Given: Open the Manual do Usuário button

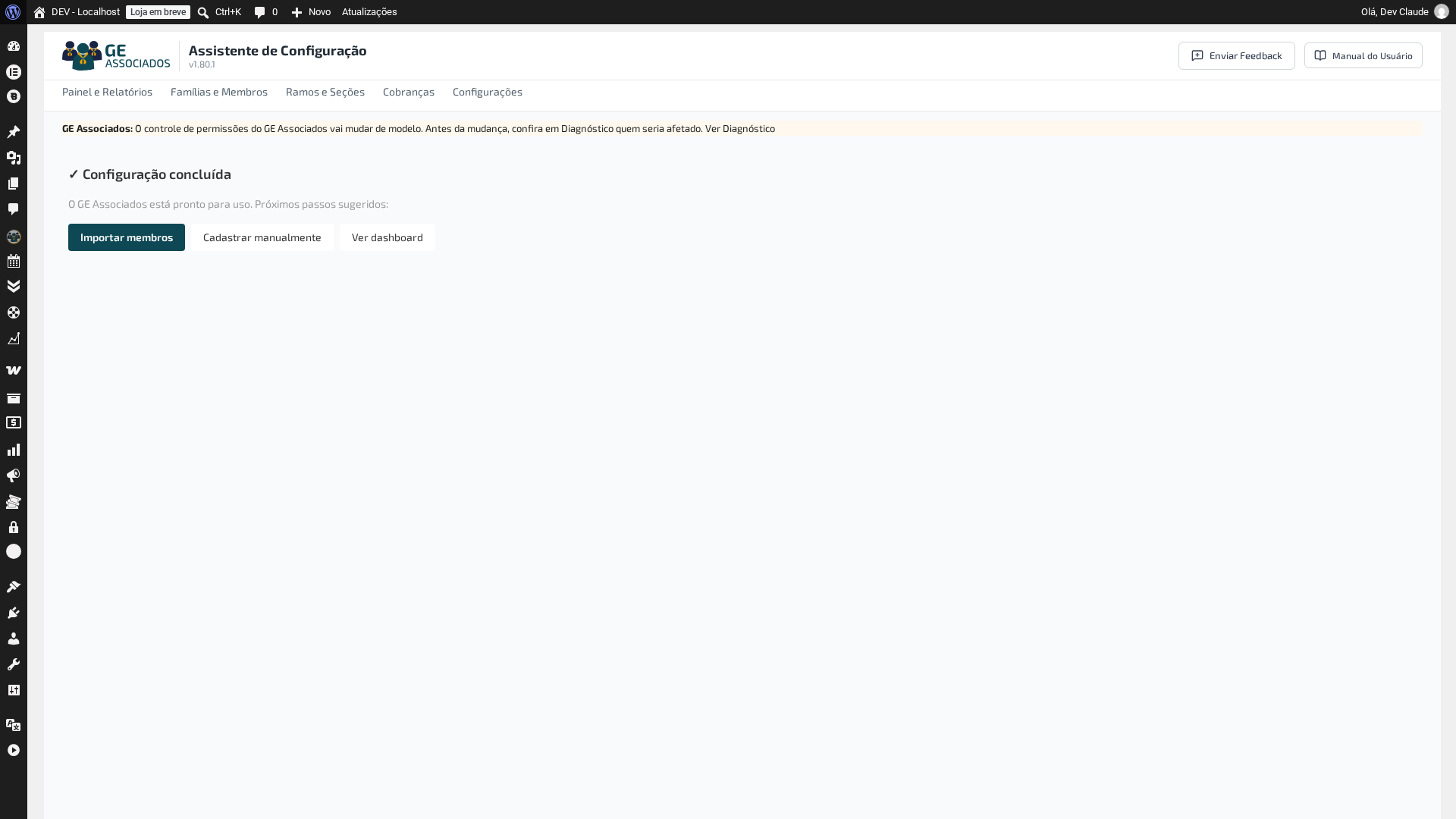Looking at the screenshot, I should pyautogui.click(x=1363, y=55).
